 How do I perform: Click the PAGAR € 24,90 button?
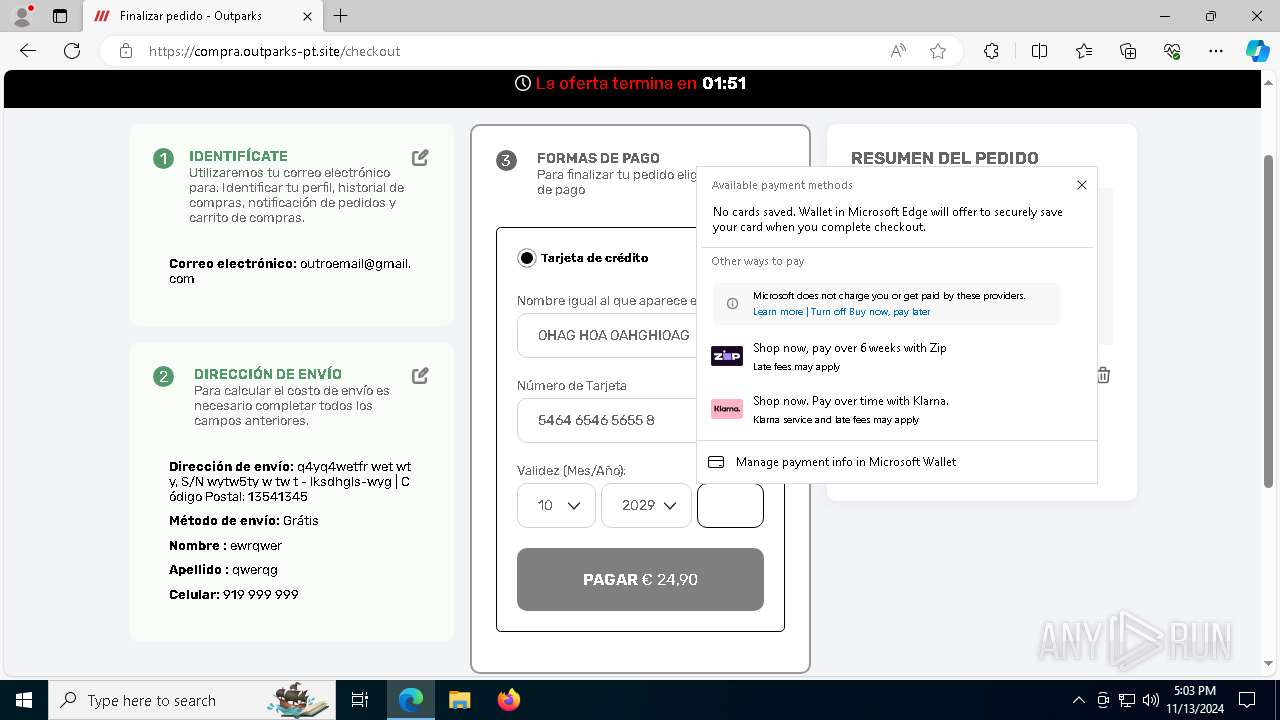pyautogui.click(x=640, y=579)
